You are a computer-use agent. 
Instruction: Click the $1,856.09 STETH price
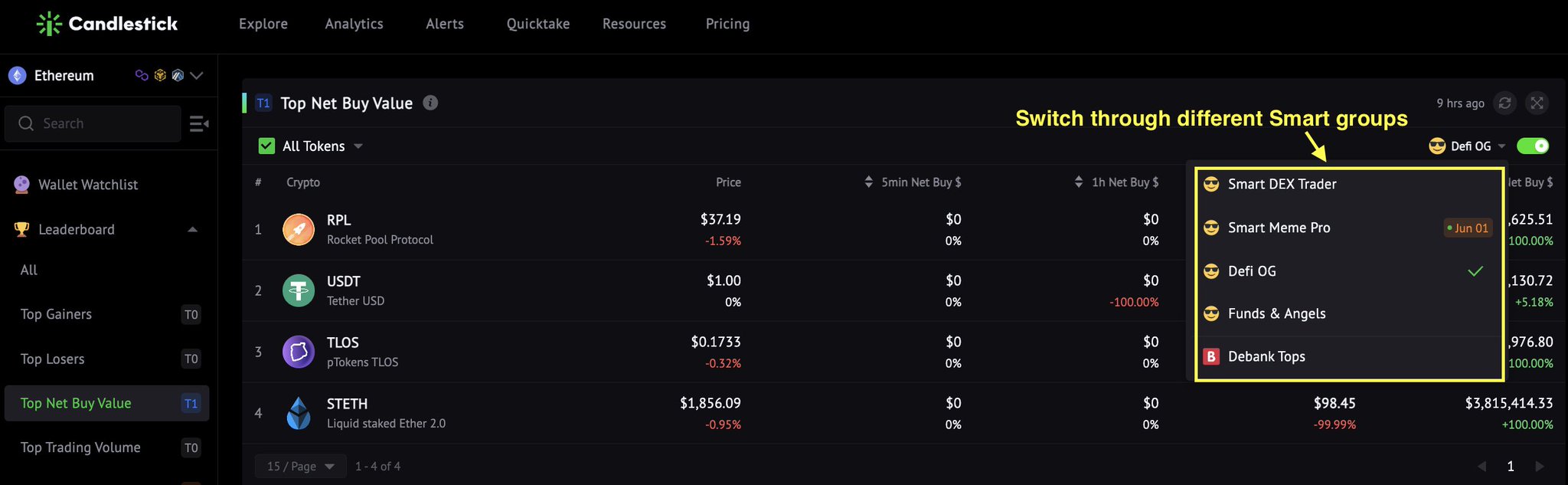point(710,403)
